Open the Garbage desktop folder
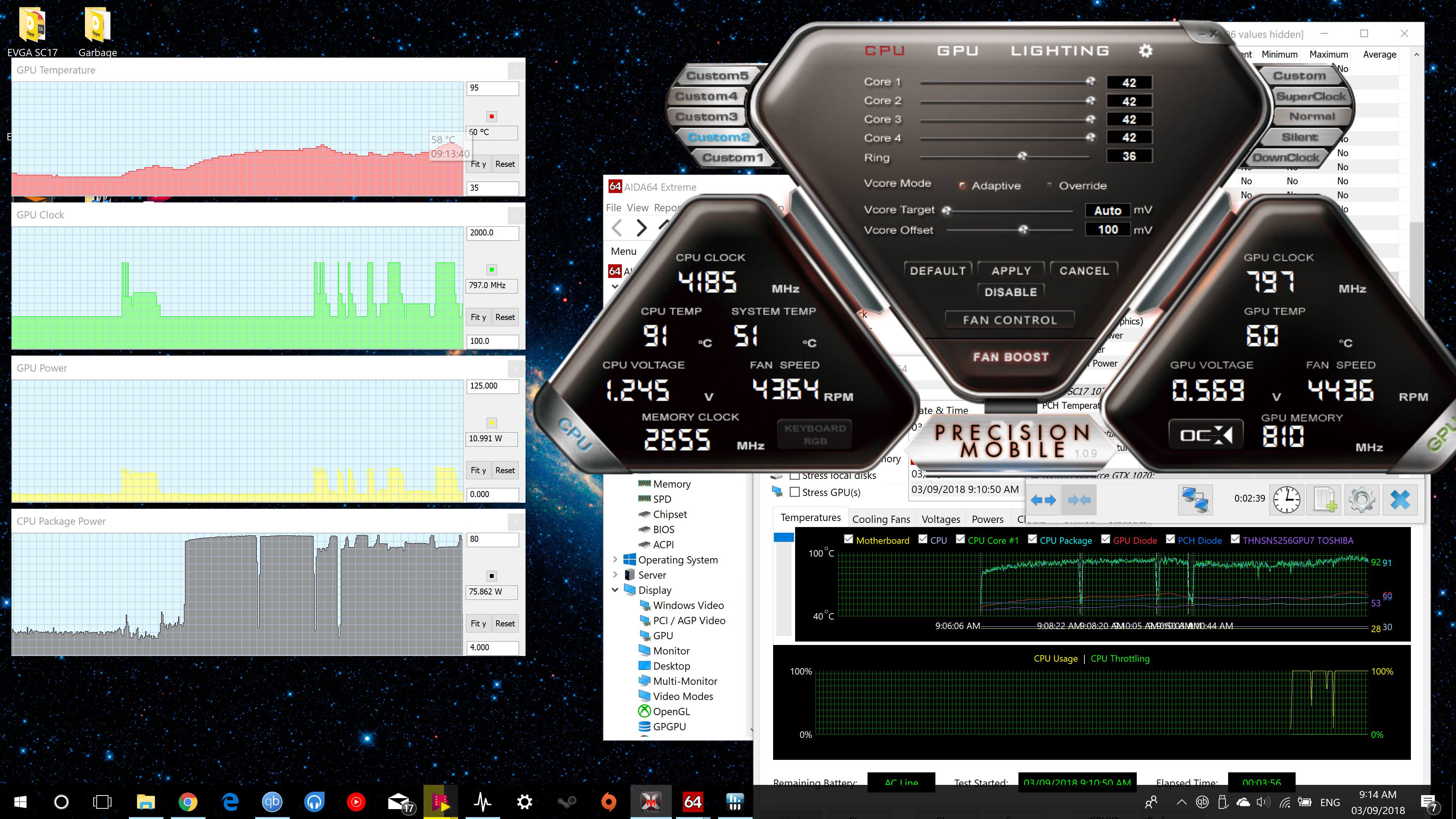This screenshot has height=819, width=1456. click(x=97, y=31)
